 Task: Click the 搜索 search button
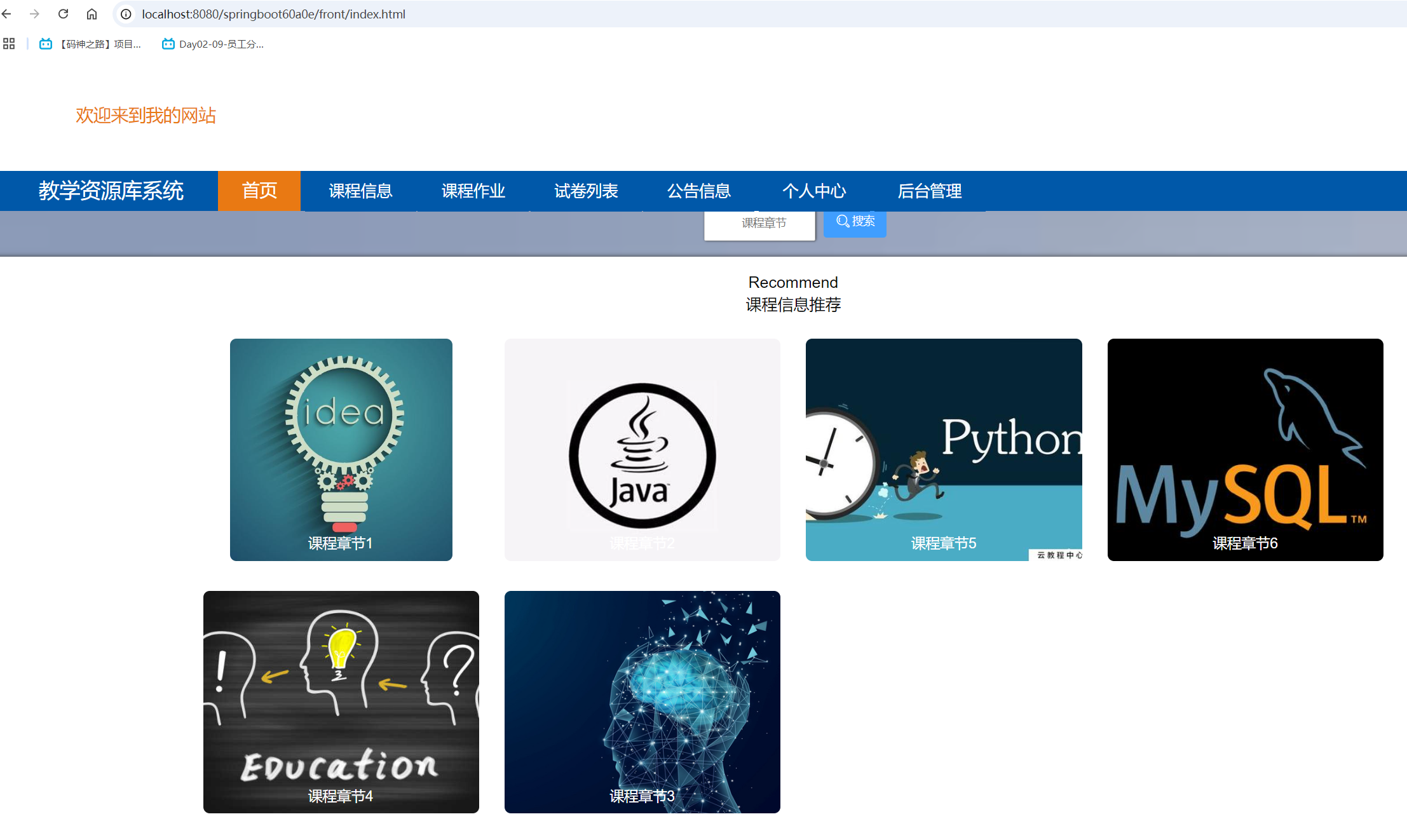point(855,222)
